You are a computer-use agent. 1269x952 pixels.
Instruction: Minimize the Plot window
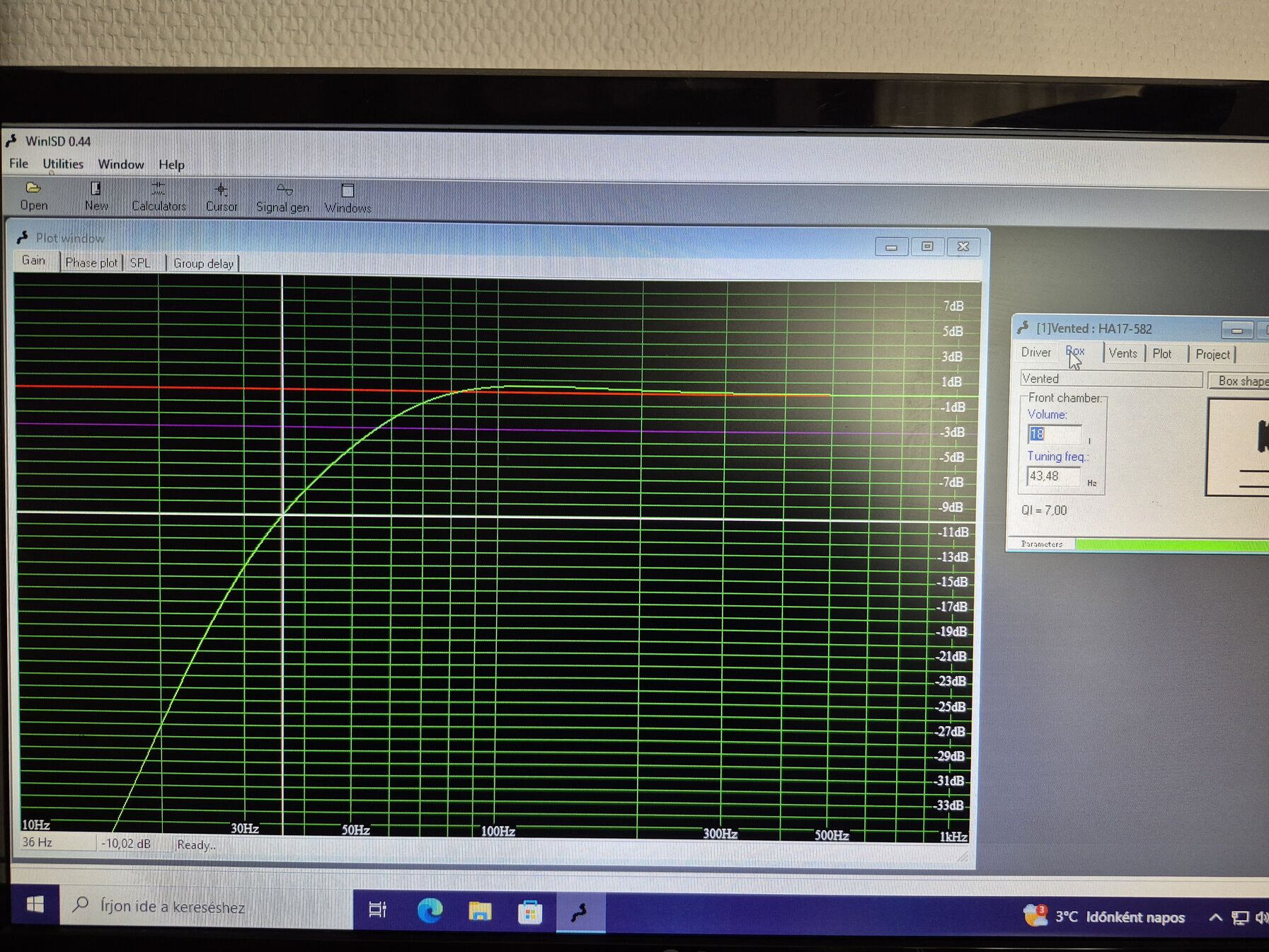[892, 247]
